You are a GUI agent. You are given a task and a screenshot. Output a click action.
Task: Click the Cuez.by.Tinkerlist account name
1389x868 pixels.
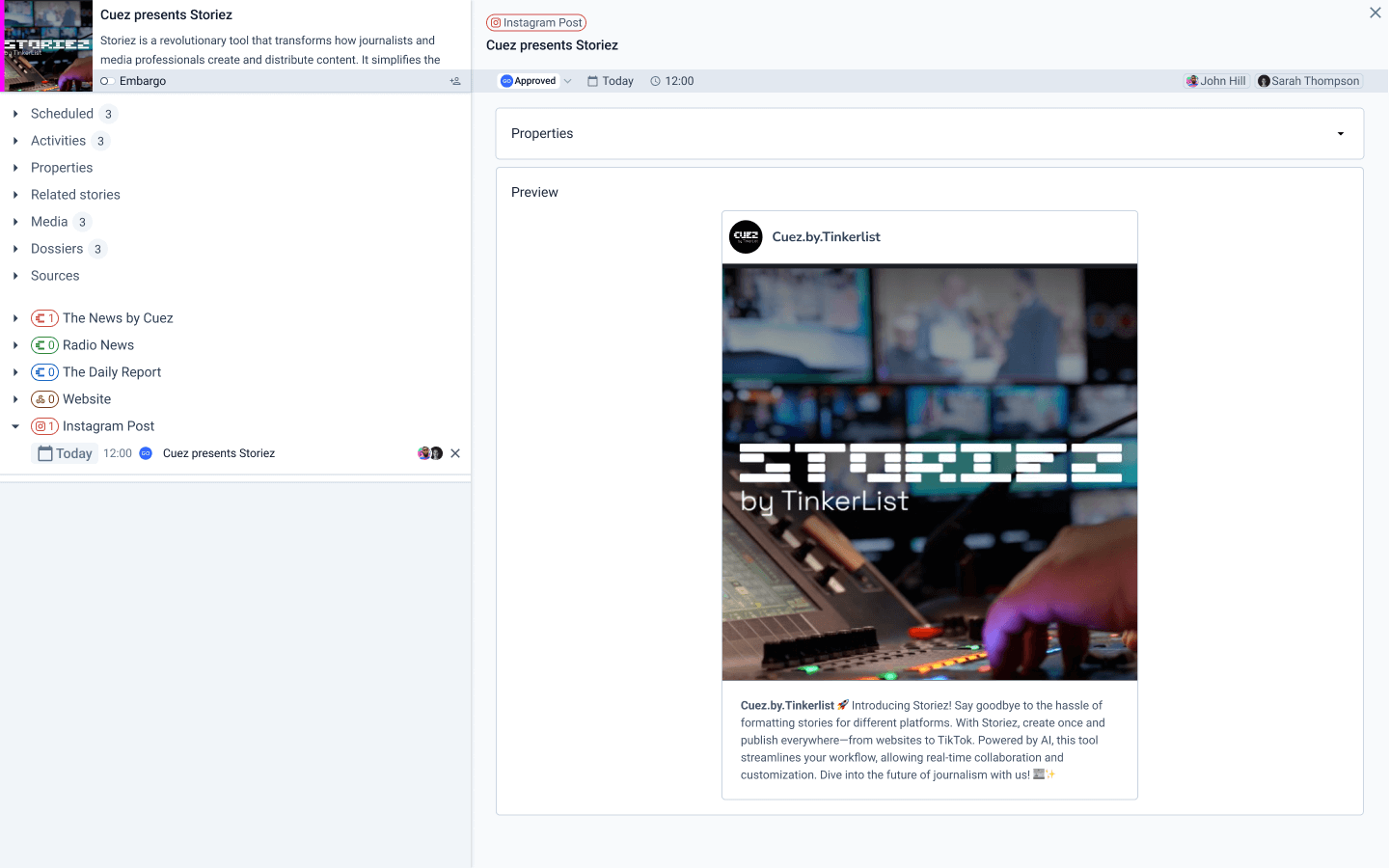(x=826, y=237)
